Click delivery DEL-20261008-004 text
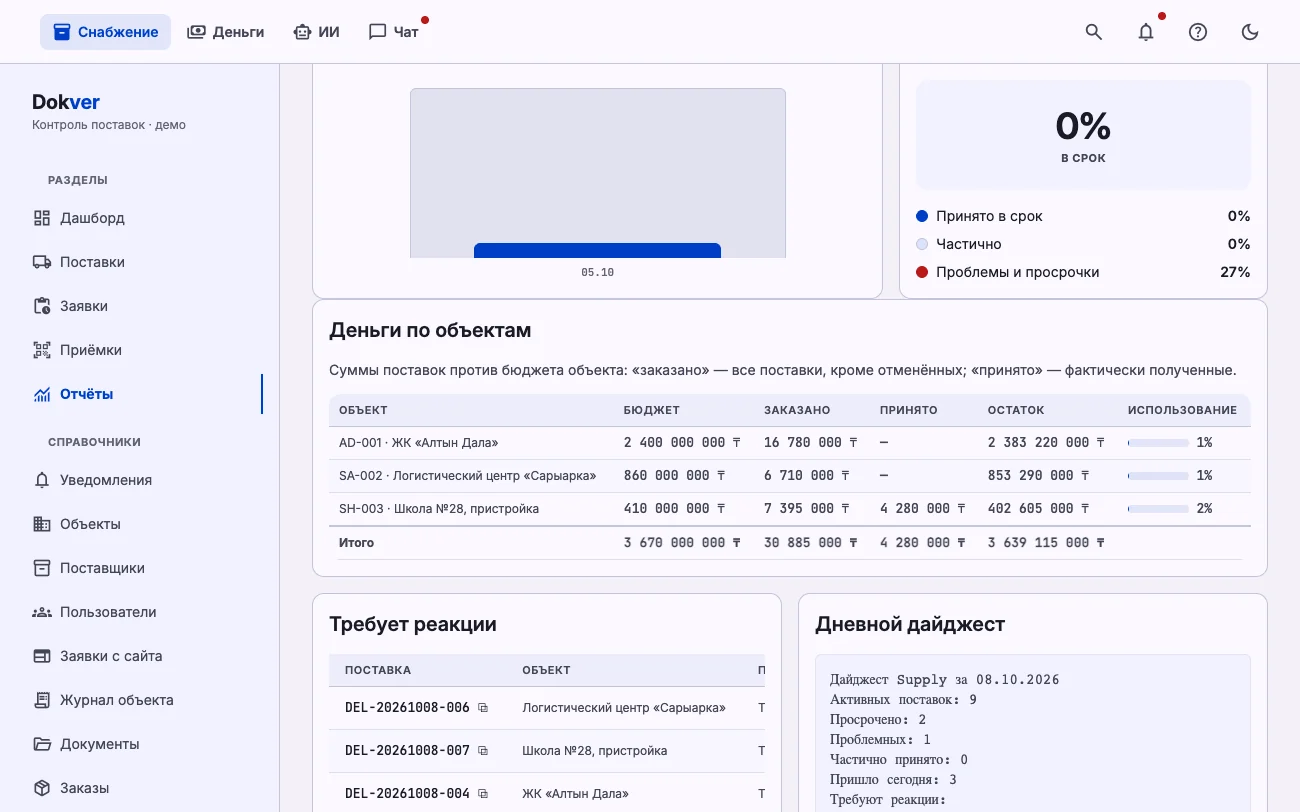The width and height of the screenshot is (1300, 812). point(407,794)
